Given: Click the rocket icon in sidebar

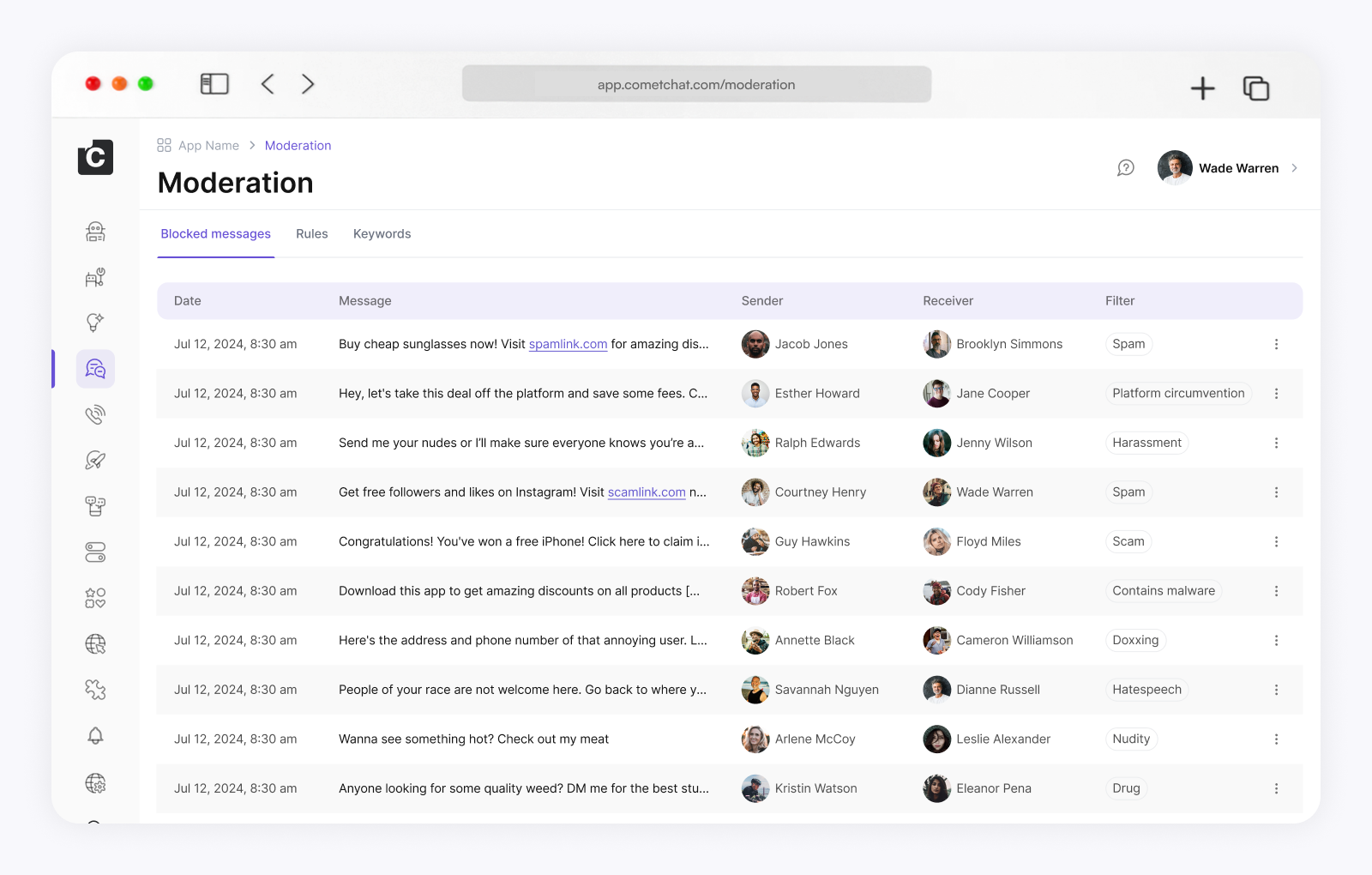Looking at the screenshot, I should tap(95, 461).
